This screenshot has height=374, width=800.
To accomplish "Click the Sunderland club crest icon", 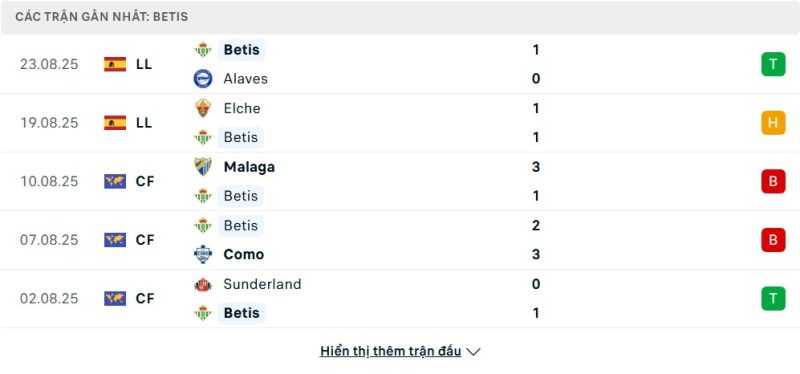I will point(203,284).
